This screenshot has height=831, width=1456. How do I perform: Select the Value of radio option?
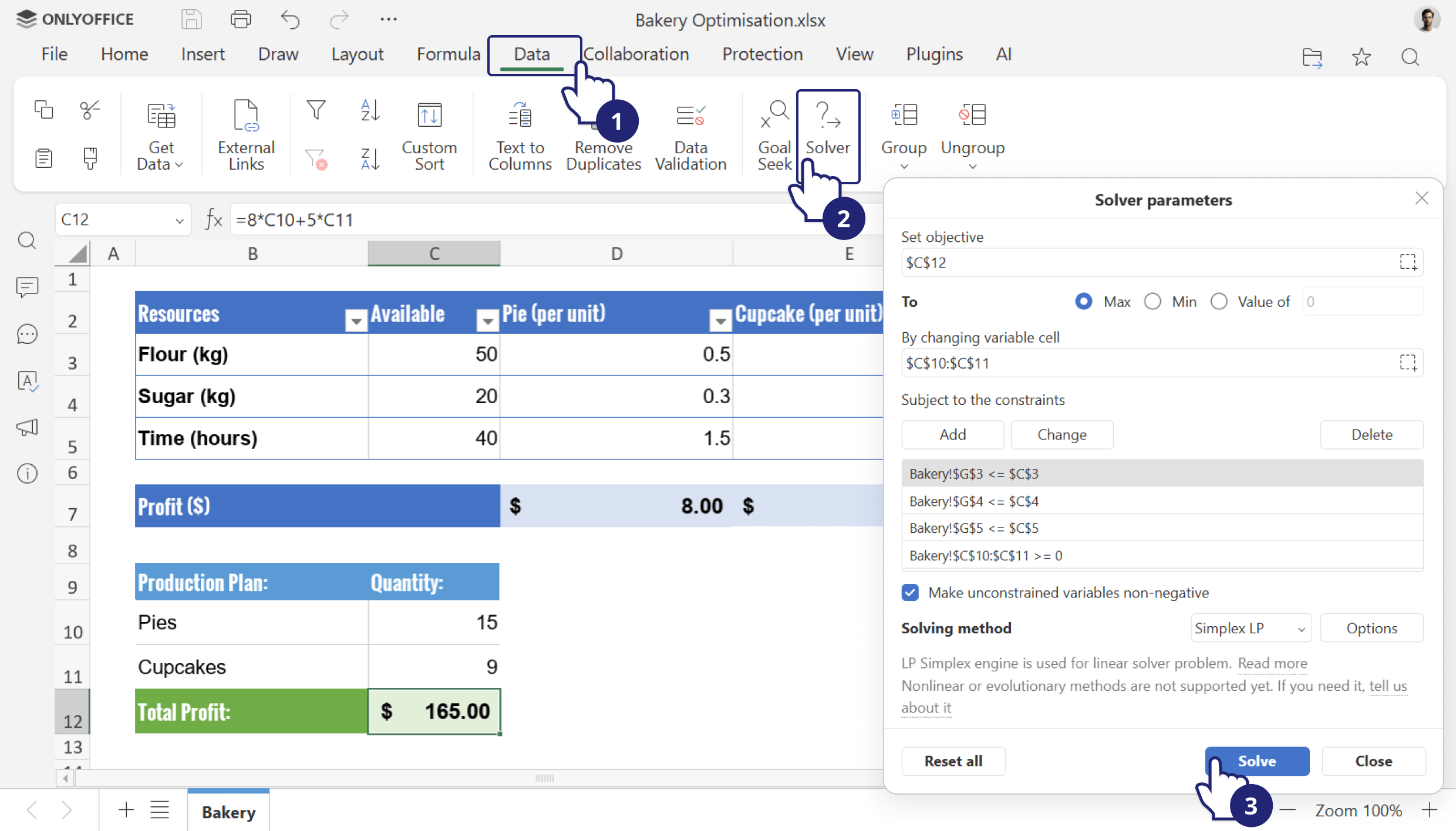pyautogui.click(x=1219, y=302)
